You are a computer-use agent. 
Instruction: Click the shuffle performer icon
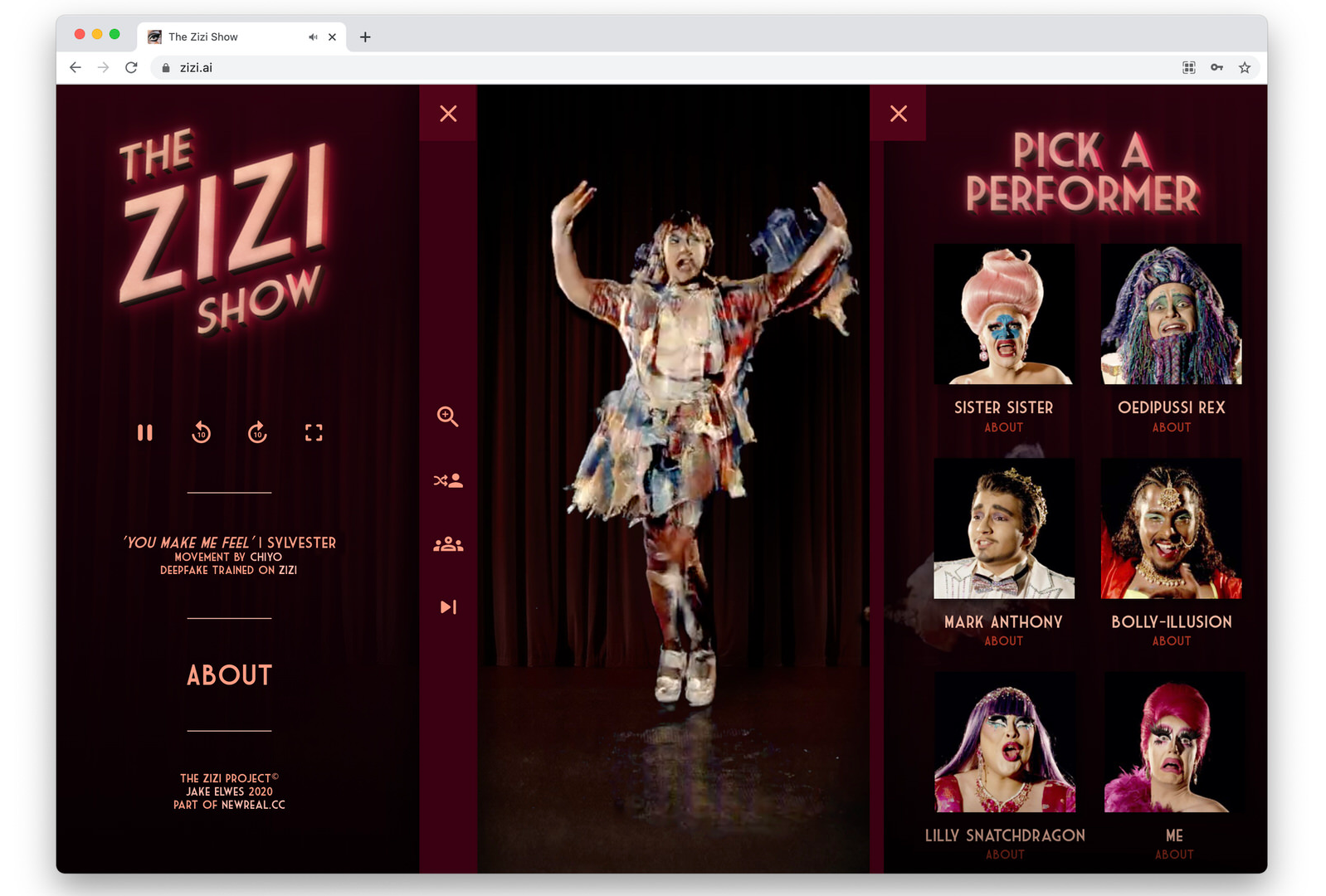(448, 480)
